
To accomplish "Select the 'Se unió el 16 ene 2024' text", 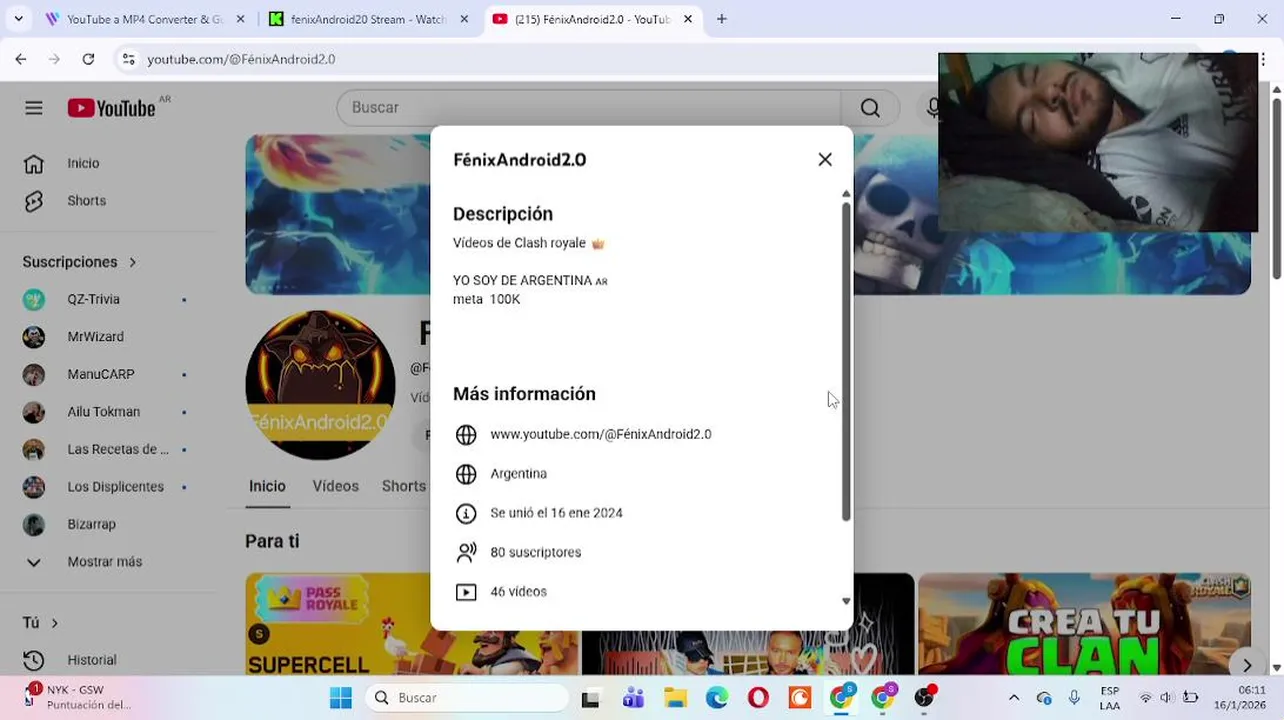I will coord(556,513).
